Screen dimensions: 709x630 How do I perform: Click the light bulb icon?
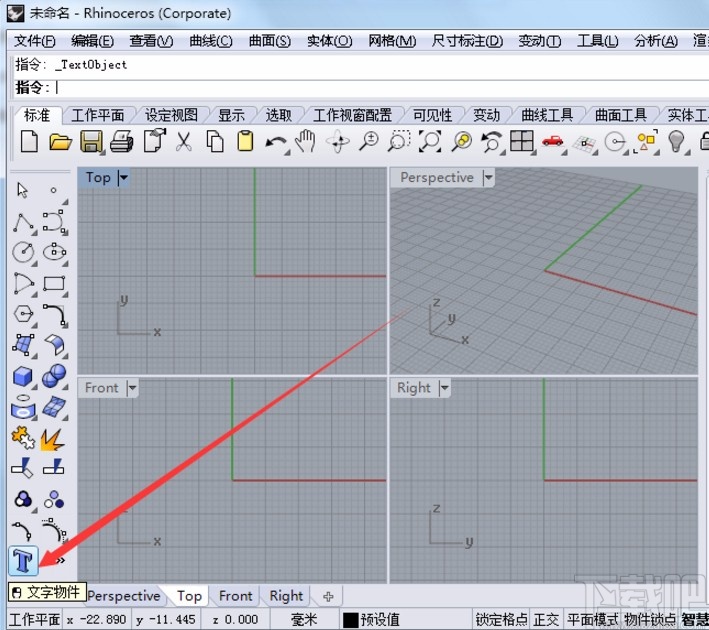tap(676, 141)
